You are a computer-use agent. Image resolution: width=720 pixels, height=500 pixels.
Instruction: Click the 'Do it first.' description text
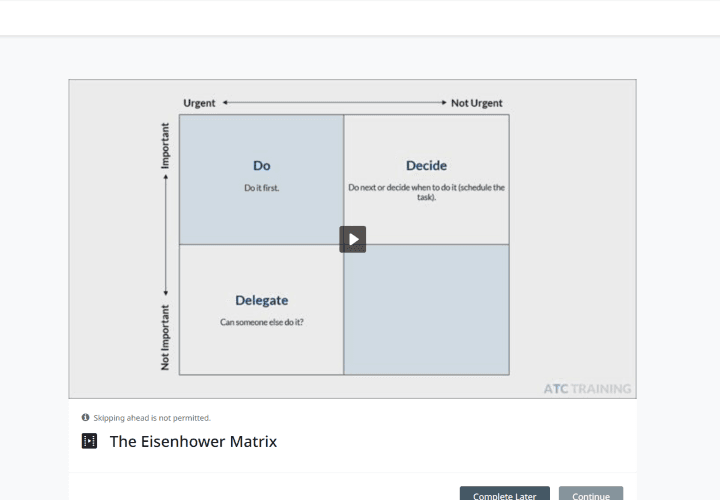point(261,188)
